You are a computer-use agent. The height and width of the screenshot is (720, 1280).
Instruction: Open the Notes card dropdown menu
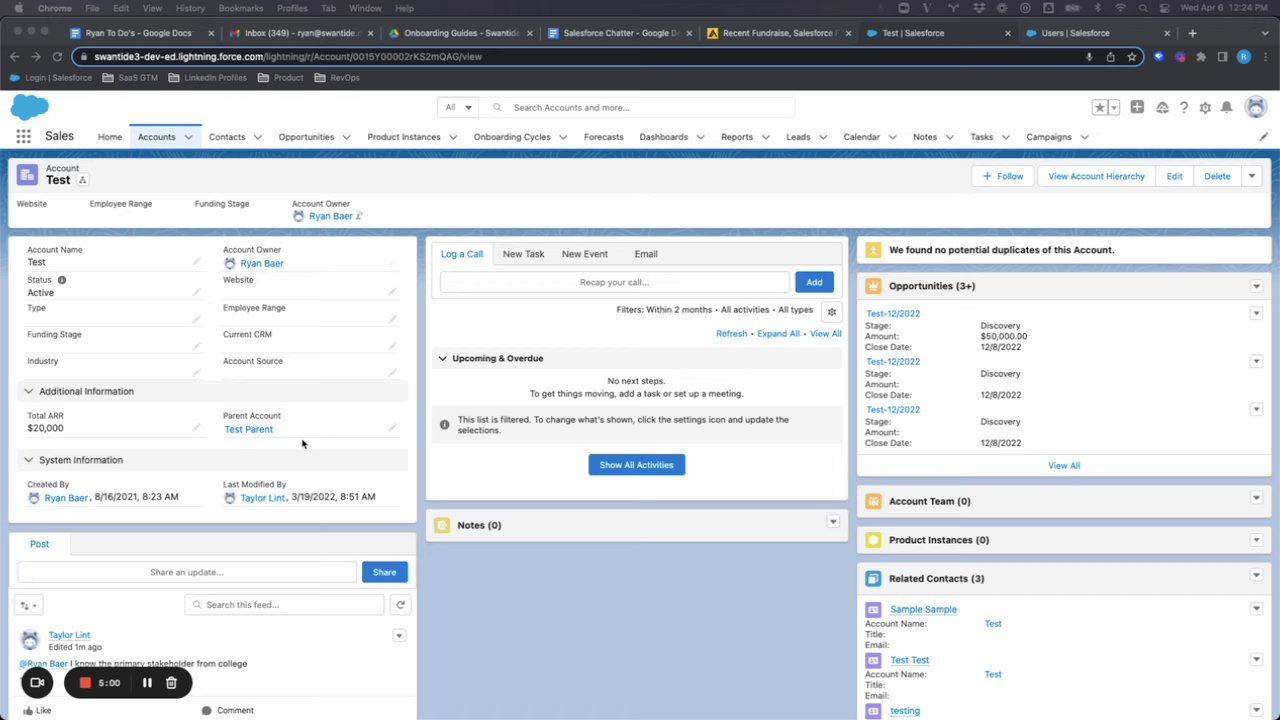click(x=833, y=522)
